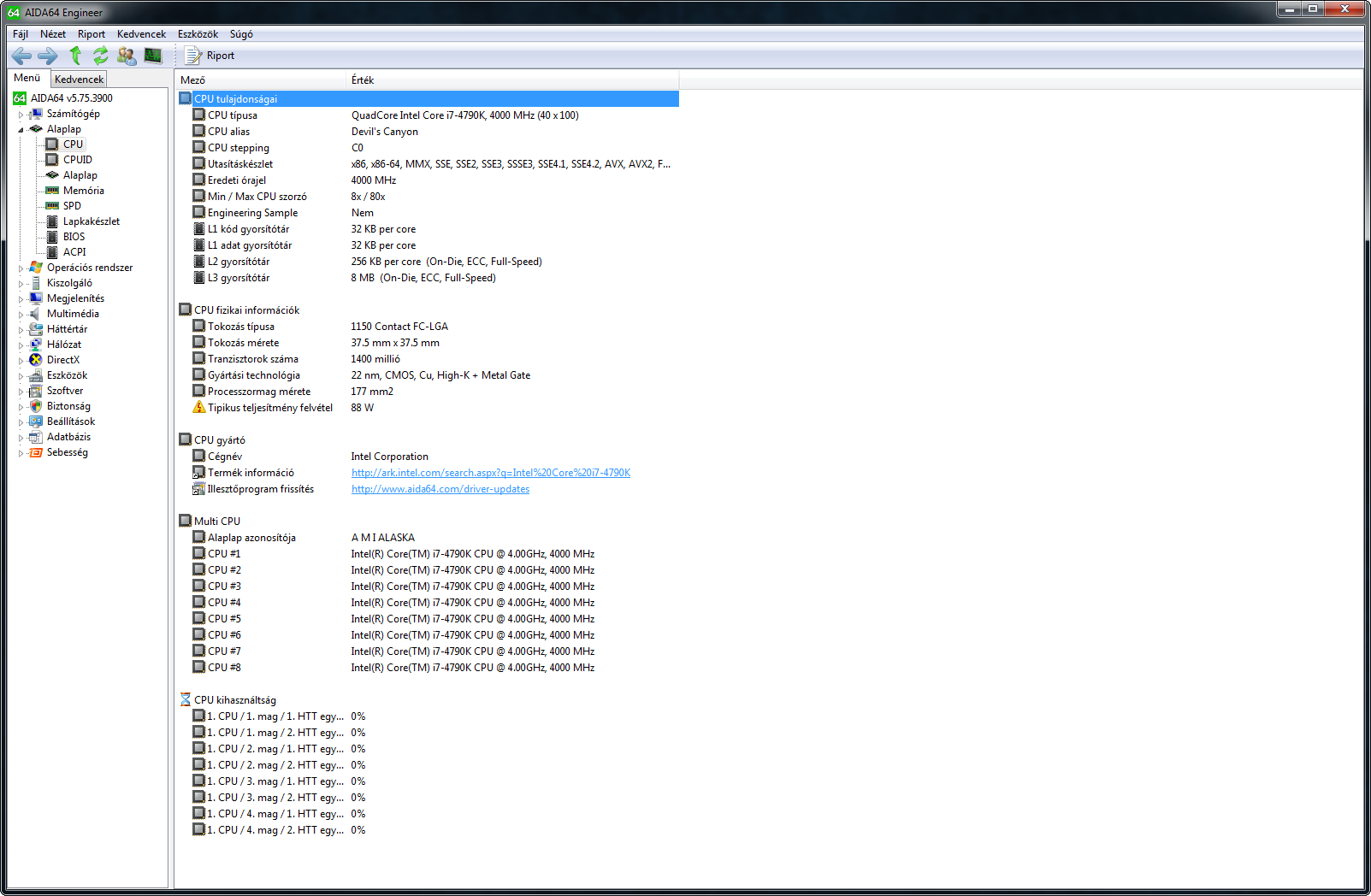This screenshot has width=1371, height=896.
Task: Switch to the Kedvencek tab
Action: point(79,80)
